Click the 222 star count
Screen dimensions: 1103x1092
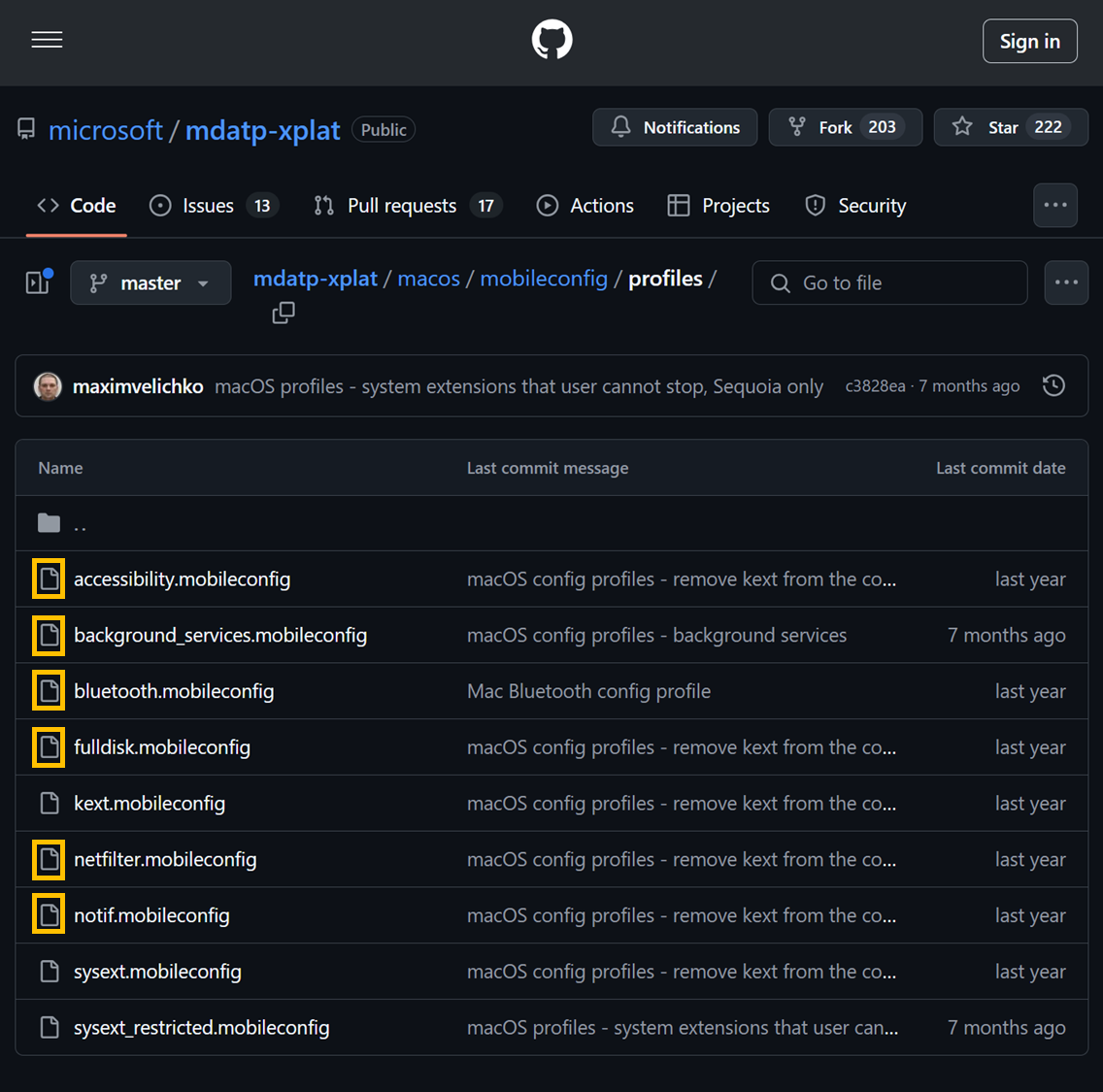1048,127
